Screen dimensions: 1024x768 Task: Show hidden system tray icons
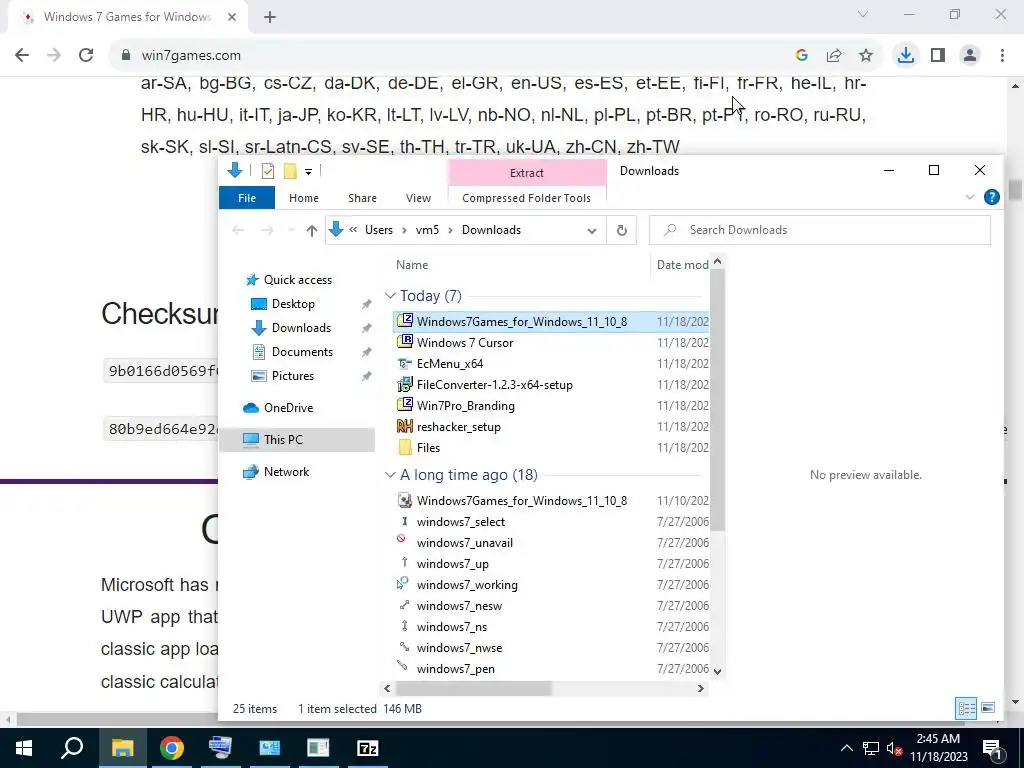tap(846, 748)
